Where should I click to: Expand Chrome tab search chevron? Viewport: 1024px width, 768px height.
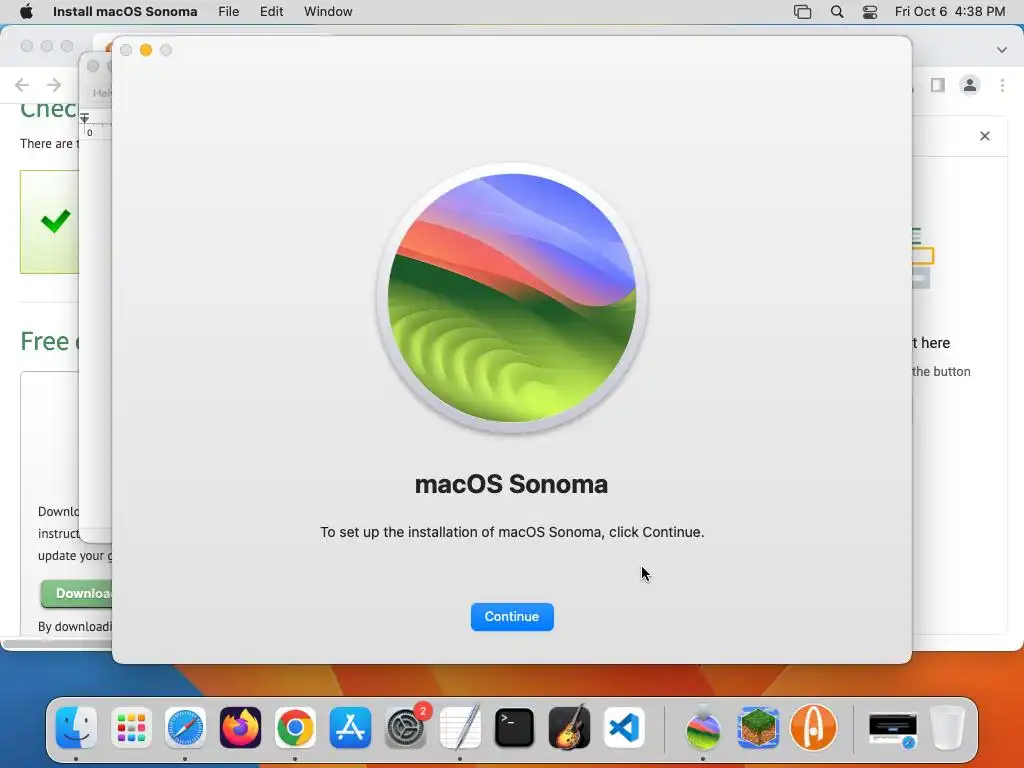(1002, 50)
